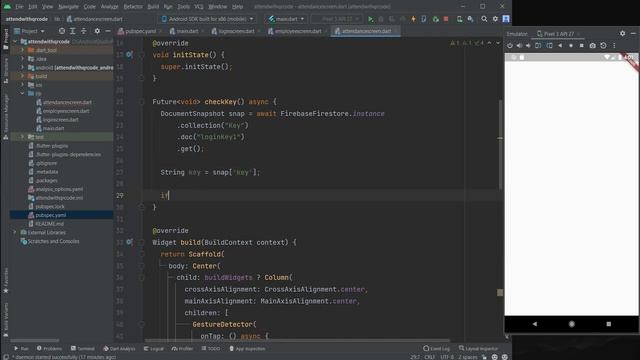Open the Terminal tool window
This screenshot has width=640, height=360.
(82, 349)
